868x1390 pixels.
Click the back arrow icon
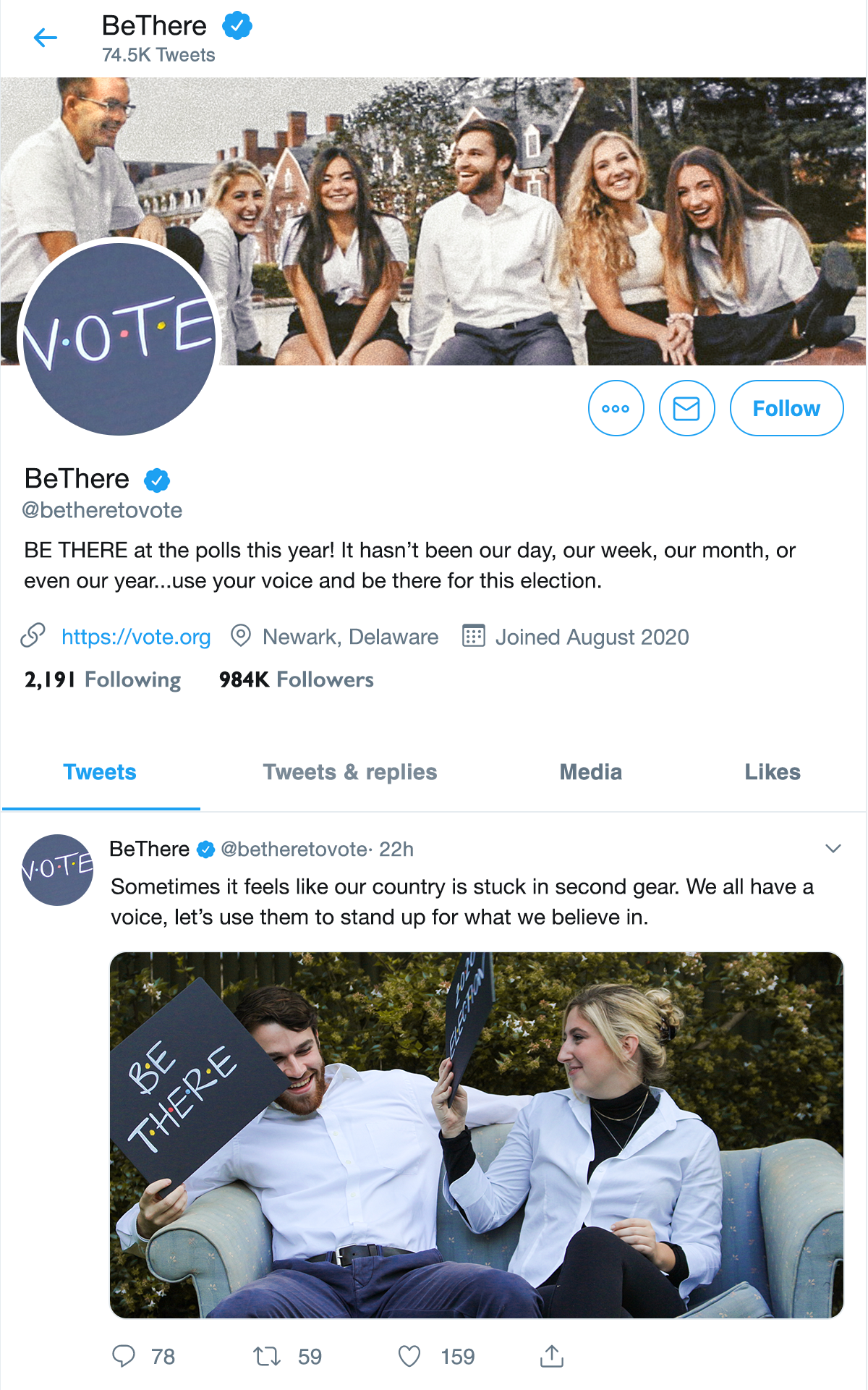(45, 38)
